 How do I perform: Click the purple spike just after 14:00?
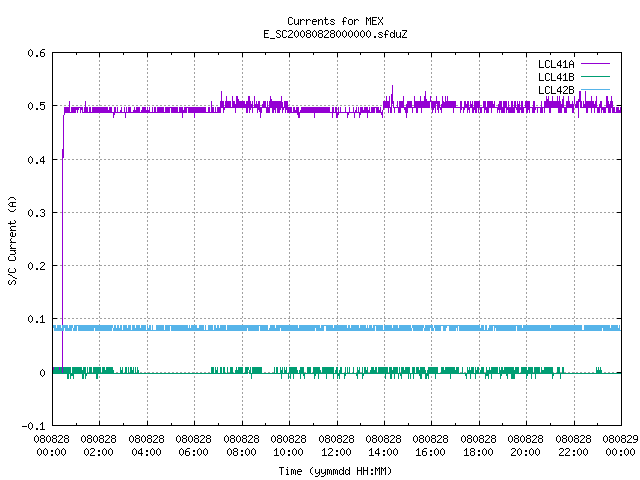393,94
